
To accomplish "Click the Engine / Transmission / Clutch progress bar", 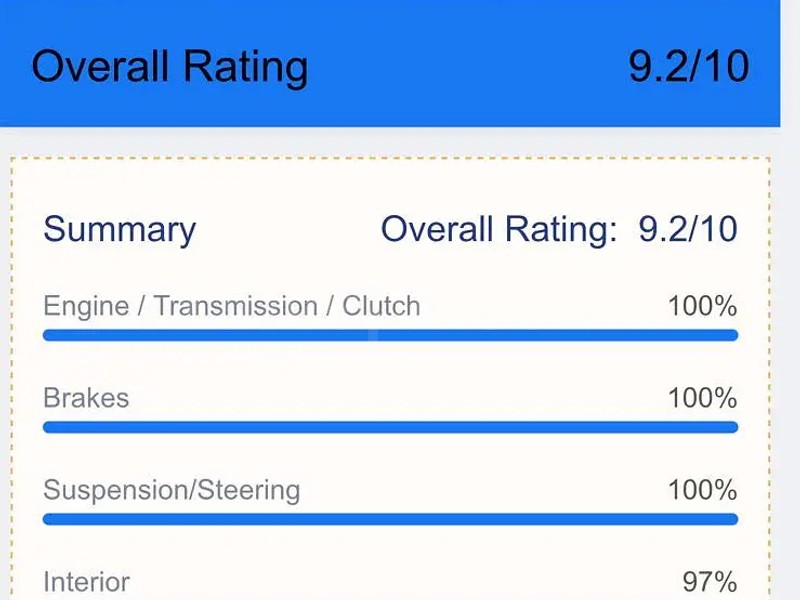I will (x=390, y=336).
